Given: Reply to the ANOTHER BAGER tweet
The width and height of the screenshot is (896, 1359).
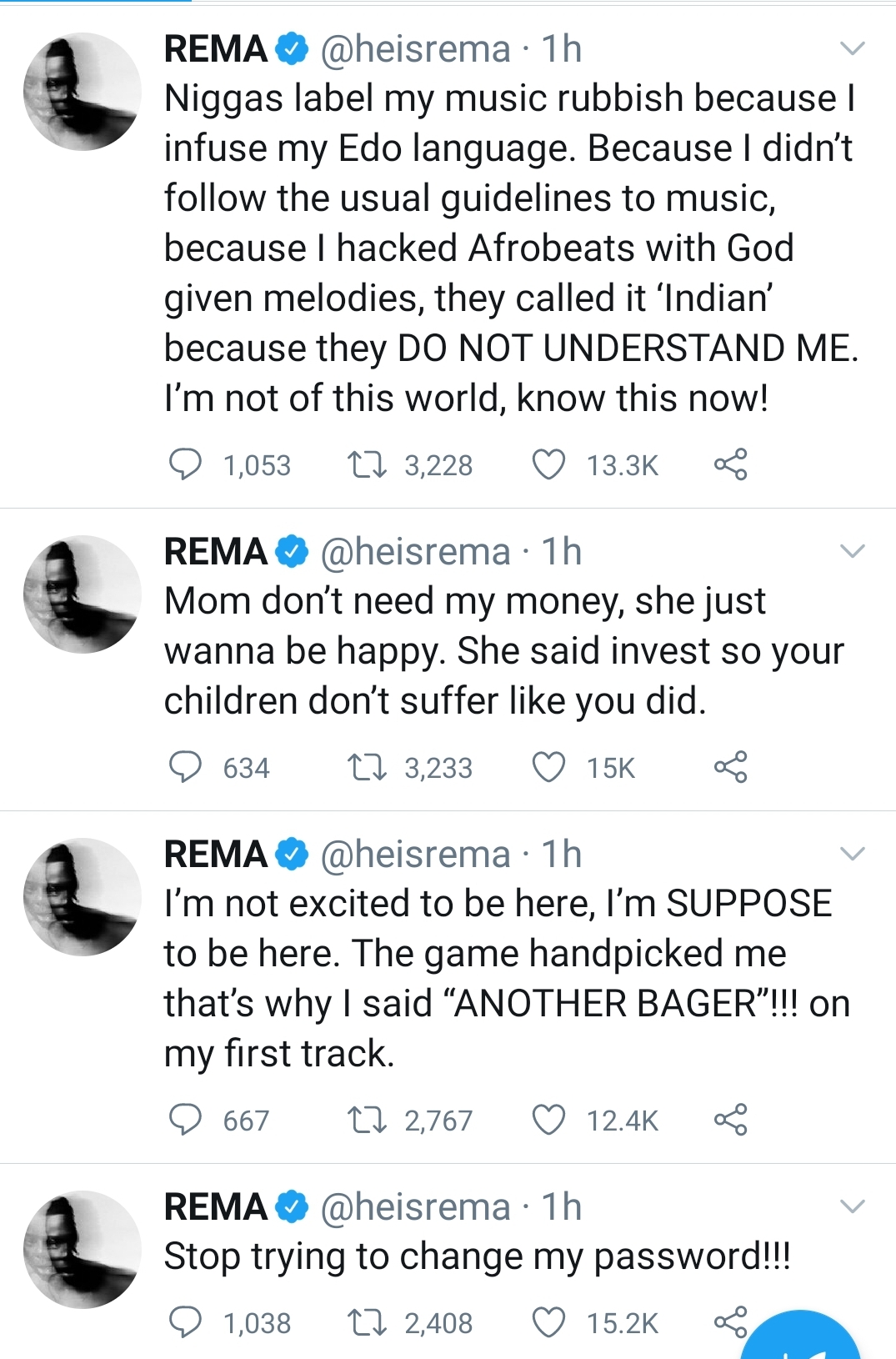Looking at the screenshot, I should 185,1120.
